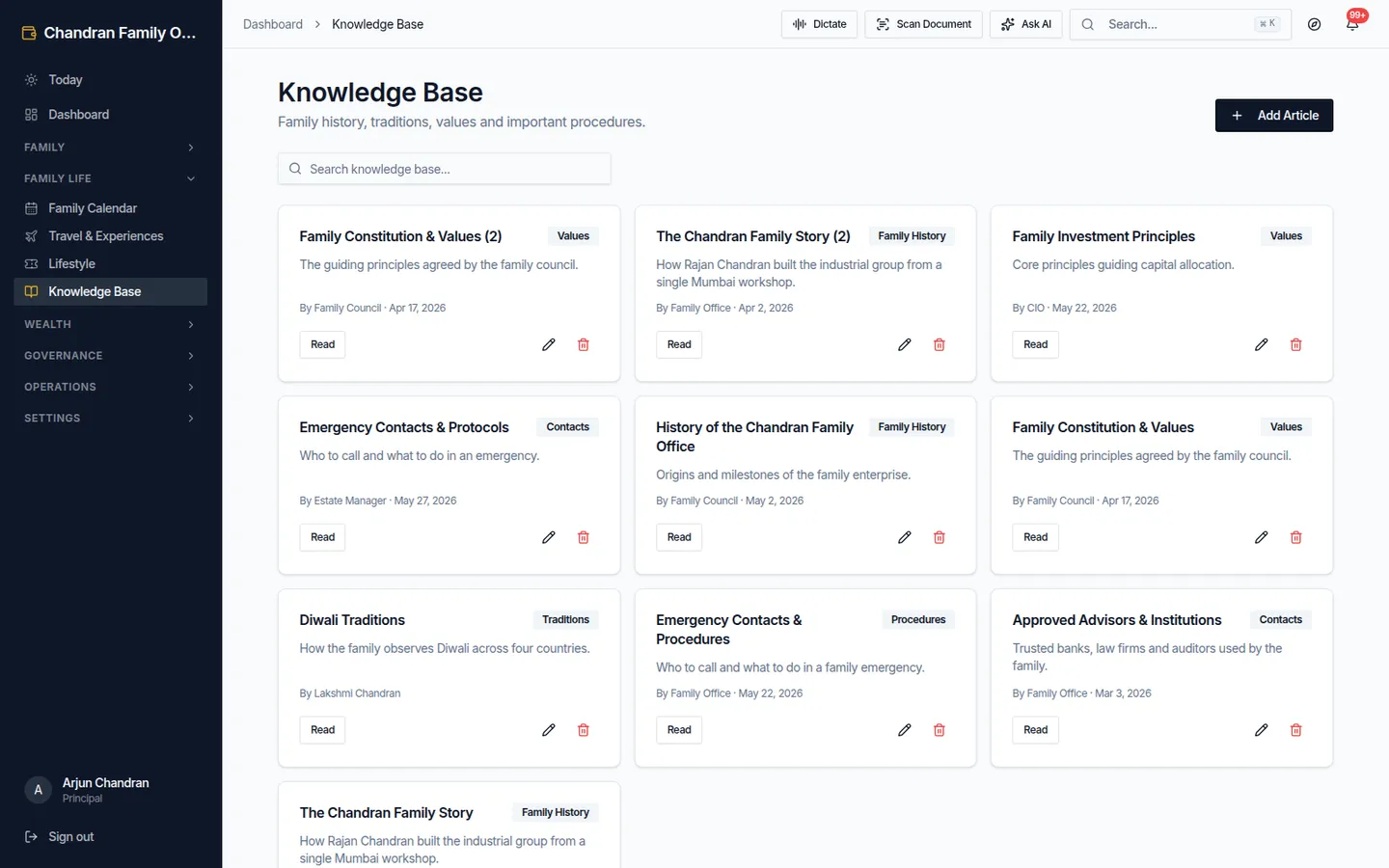Go to Family Calendar in sidebar
Image resolution: width=1389 pixels, height=868 pixels.
(x=111, y=208)
